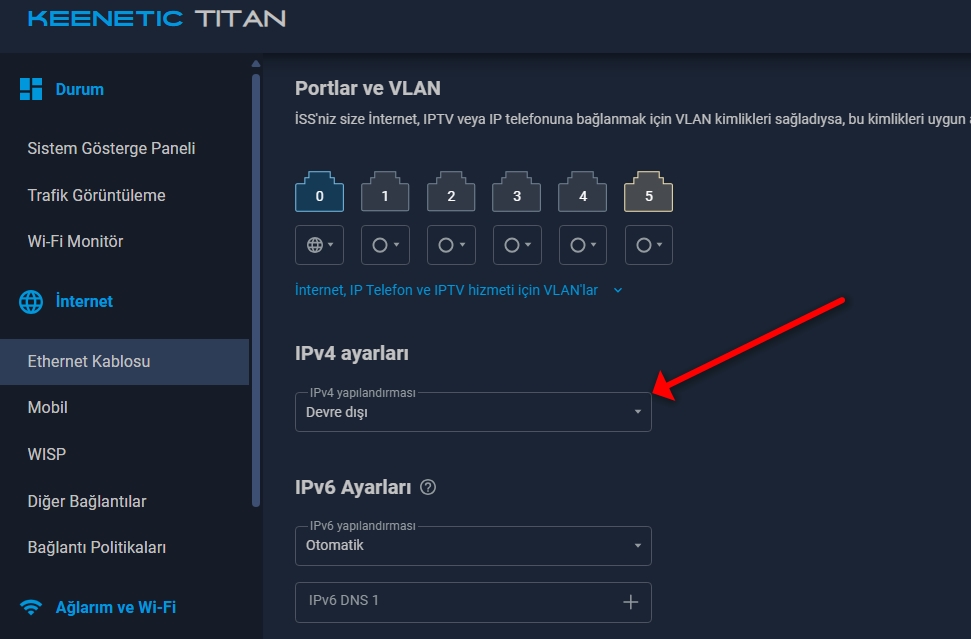Screen dimensions: 971x639
Task: Go to Trafik Görüntüleme page
Action: (97, 196)
